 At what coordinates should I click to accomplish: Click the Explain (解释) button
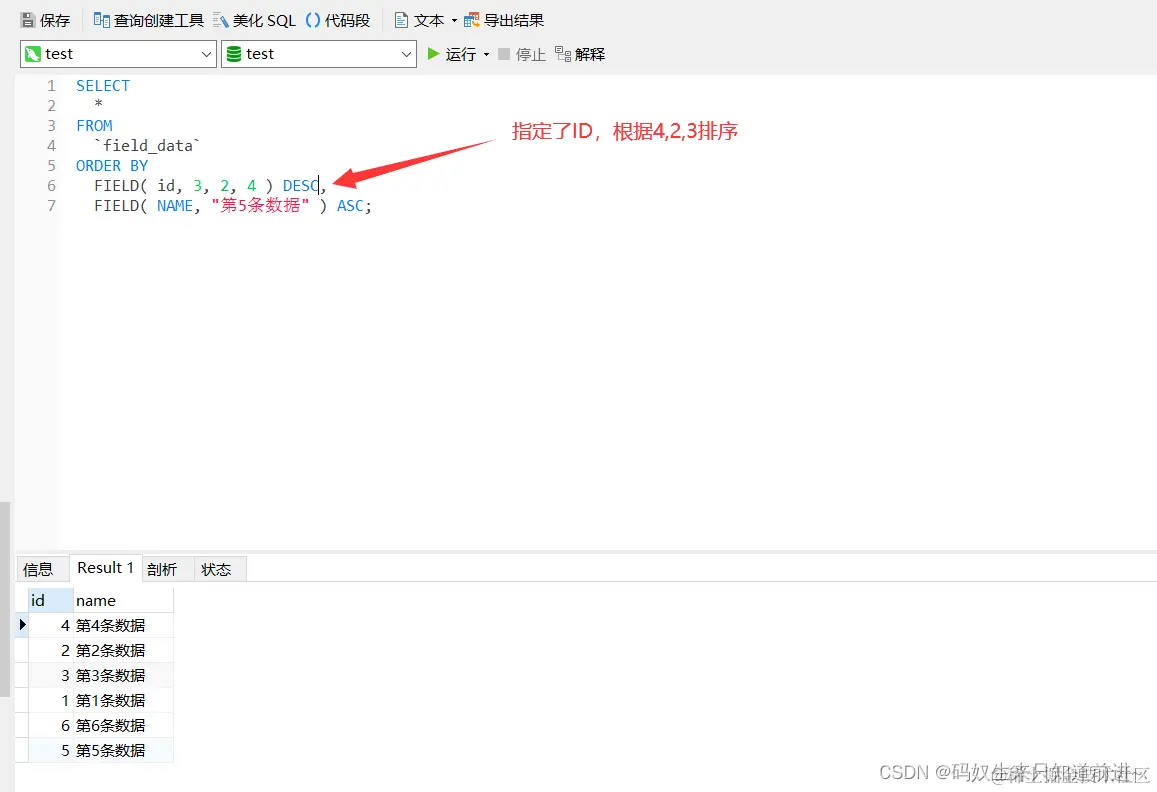[580, 54]
